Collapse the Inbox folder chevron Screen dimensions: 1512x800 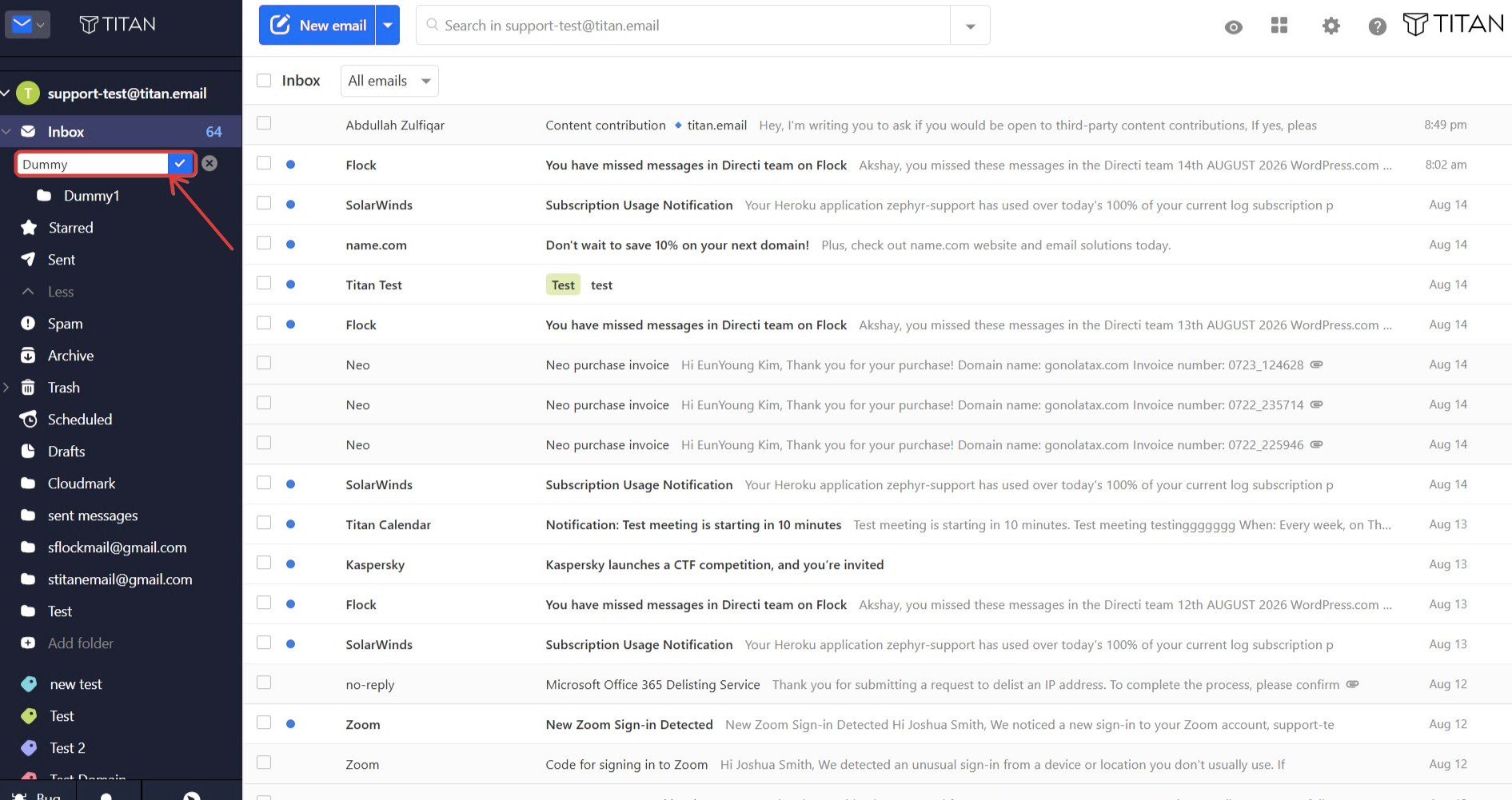6,132
